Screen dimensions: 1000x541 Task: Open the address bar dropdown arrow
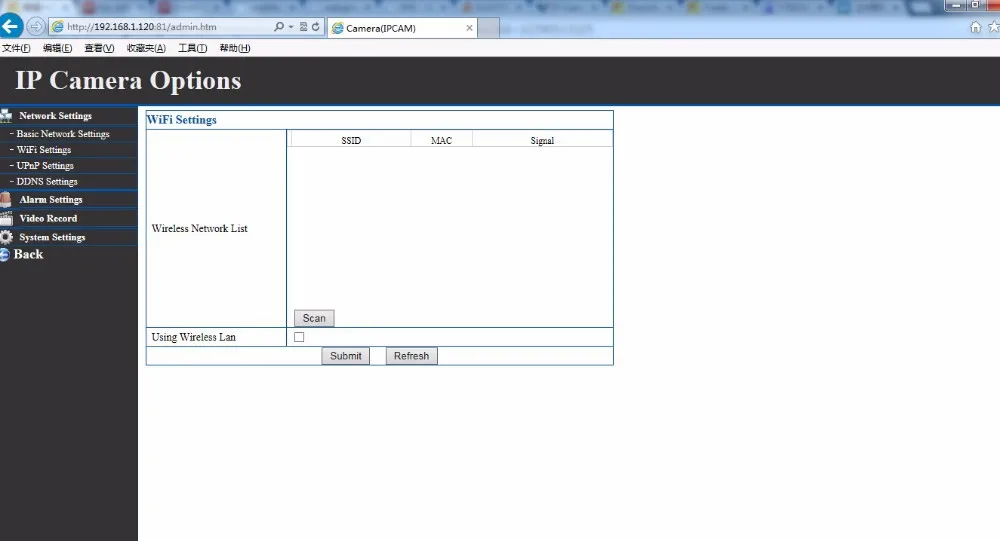pos(291,27)
